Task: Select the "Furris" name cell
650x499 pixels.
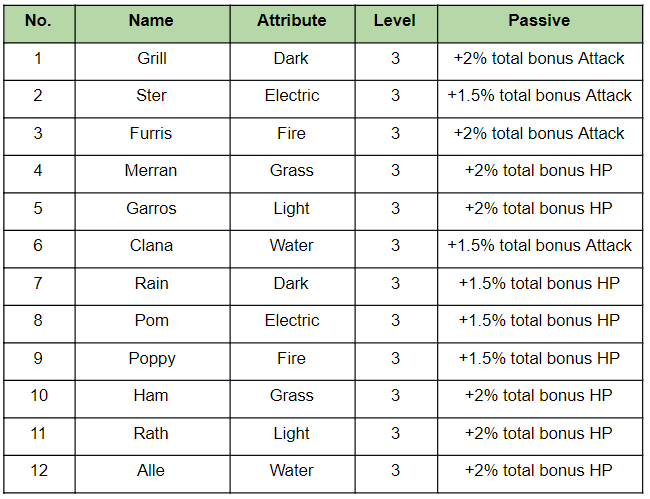Action: click(151, 133)
